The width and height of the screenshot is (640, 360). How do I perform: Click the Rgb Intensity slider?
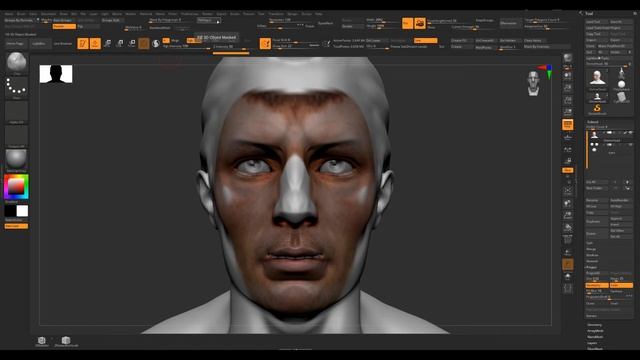coord(186,47)
